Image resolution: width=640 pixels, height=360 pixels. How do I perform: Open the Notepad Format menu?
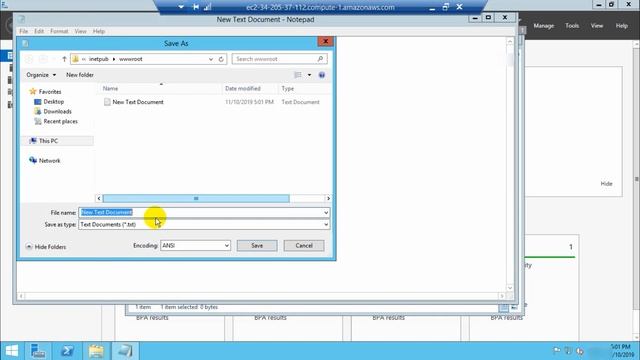coord(59,31)
